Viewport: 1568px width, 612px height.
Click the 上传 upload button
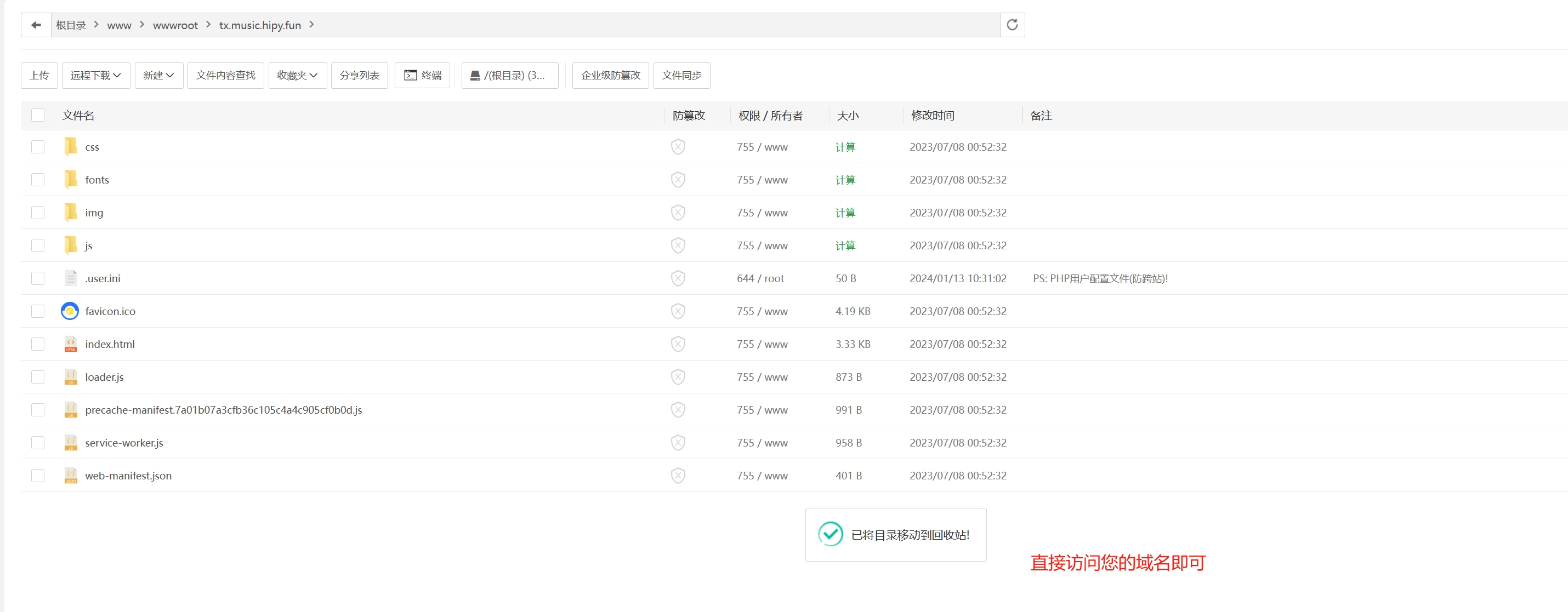click(x=39, y=76)
